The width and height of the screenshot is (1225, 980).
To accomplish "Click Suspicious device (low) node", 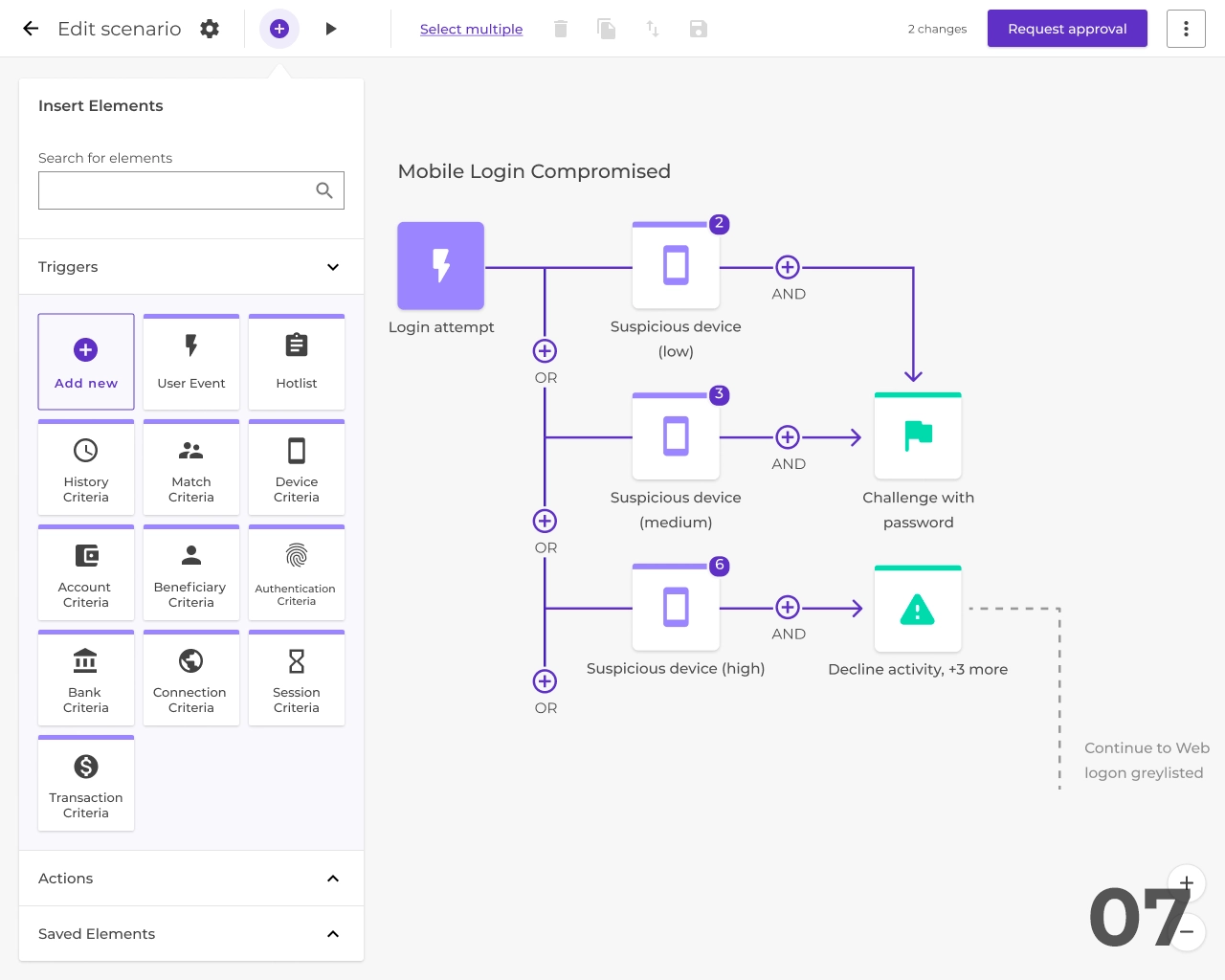I will tap(676, 266).
